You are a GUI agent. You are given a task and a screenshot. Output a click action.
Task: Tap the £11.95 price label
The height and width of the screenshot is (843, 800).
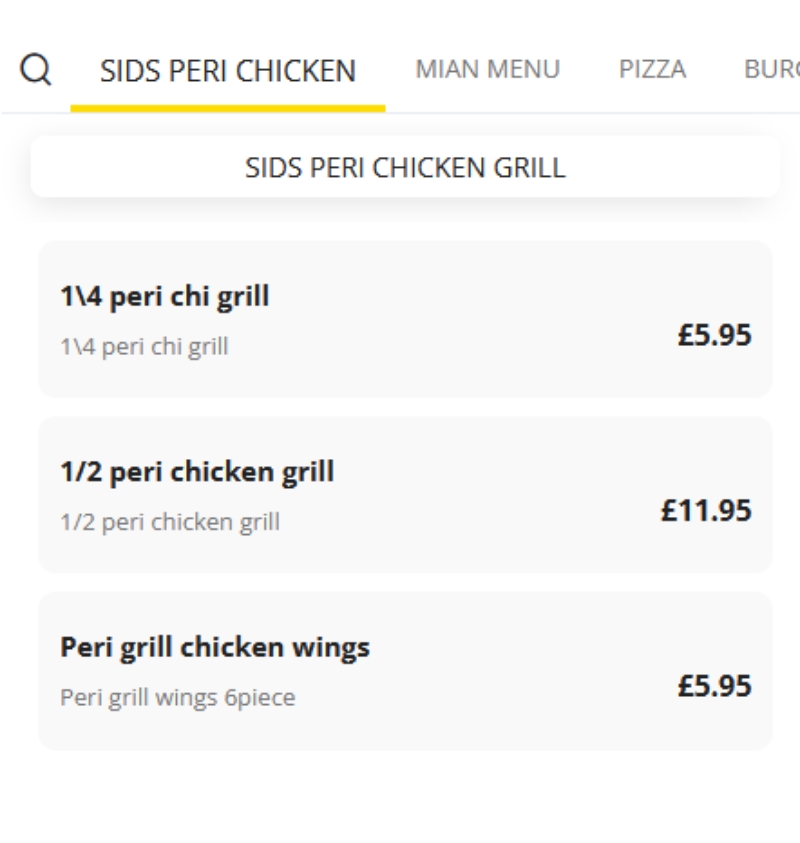point(706,510)
